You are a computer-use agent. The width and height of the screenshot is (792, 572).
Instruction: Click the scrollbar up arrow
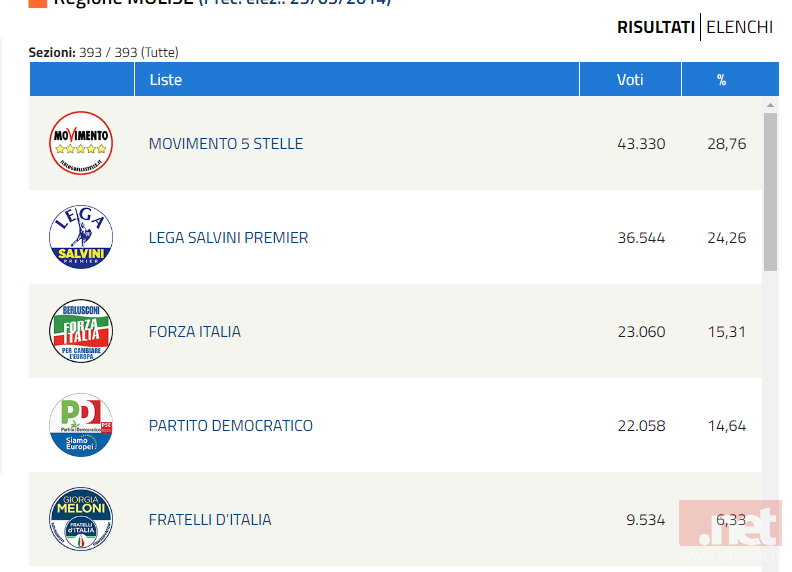pos(770,105)
